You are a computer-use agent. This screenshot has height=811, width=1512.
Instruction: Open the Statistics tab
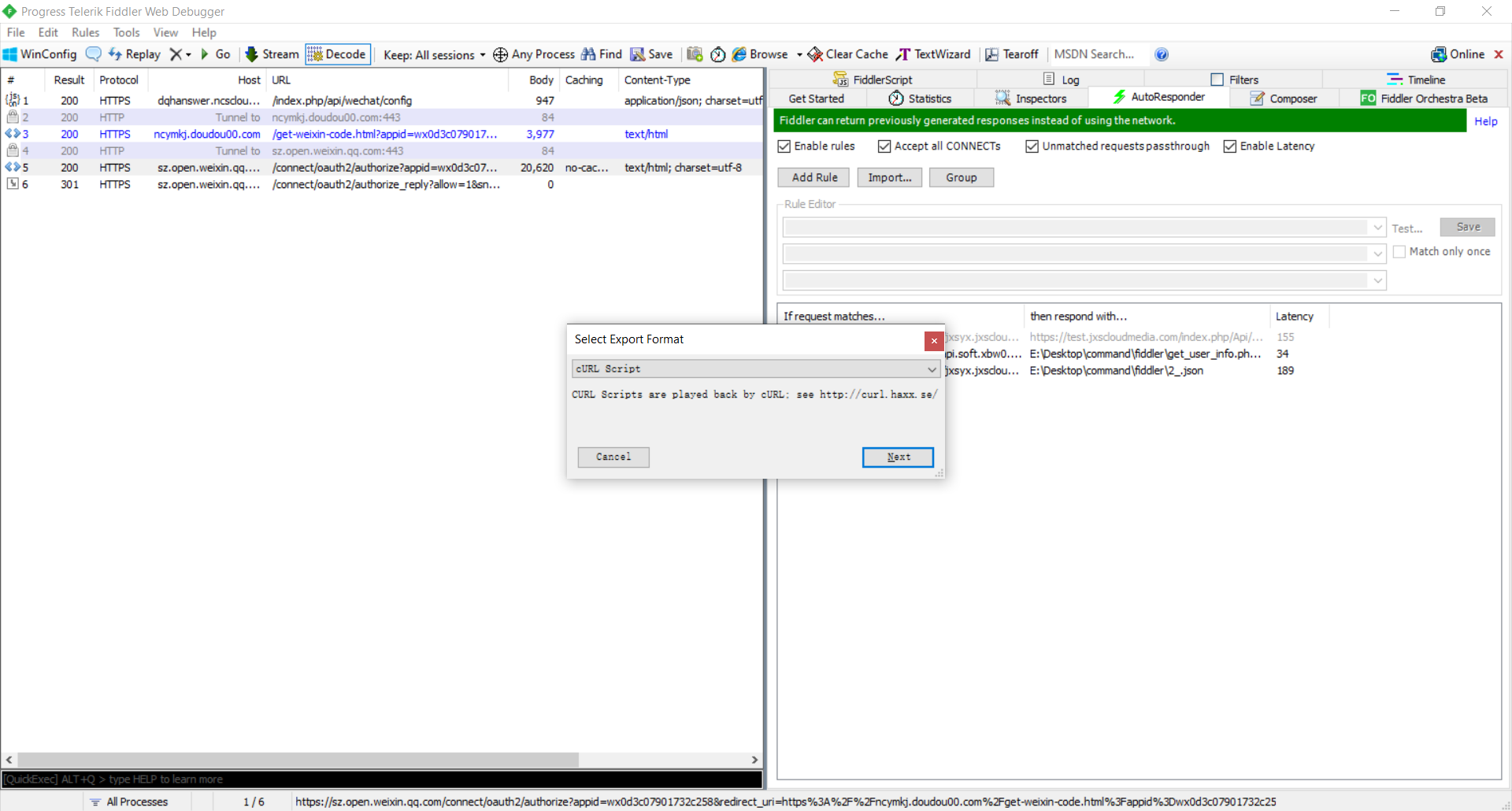pyautogui.click(x=920, y=98)
